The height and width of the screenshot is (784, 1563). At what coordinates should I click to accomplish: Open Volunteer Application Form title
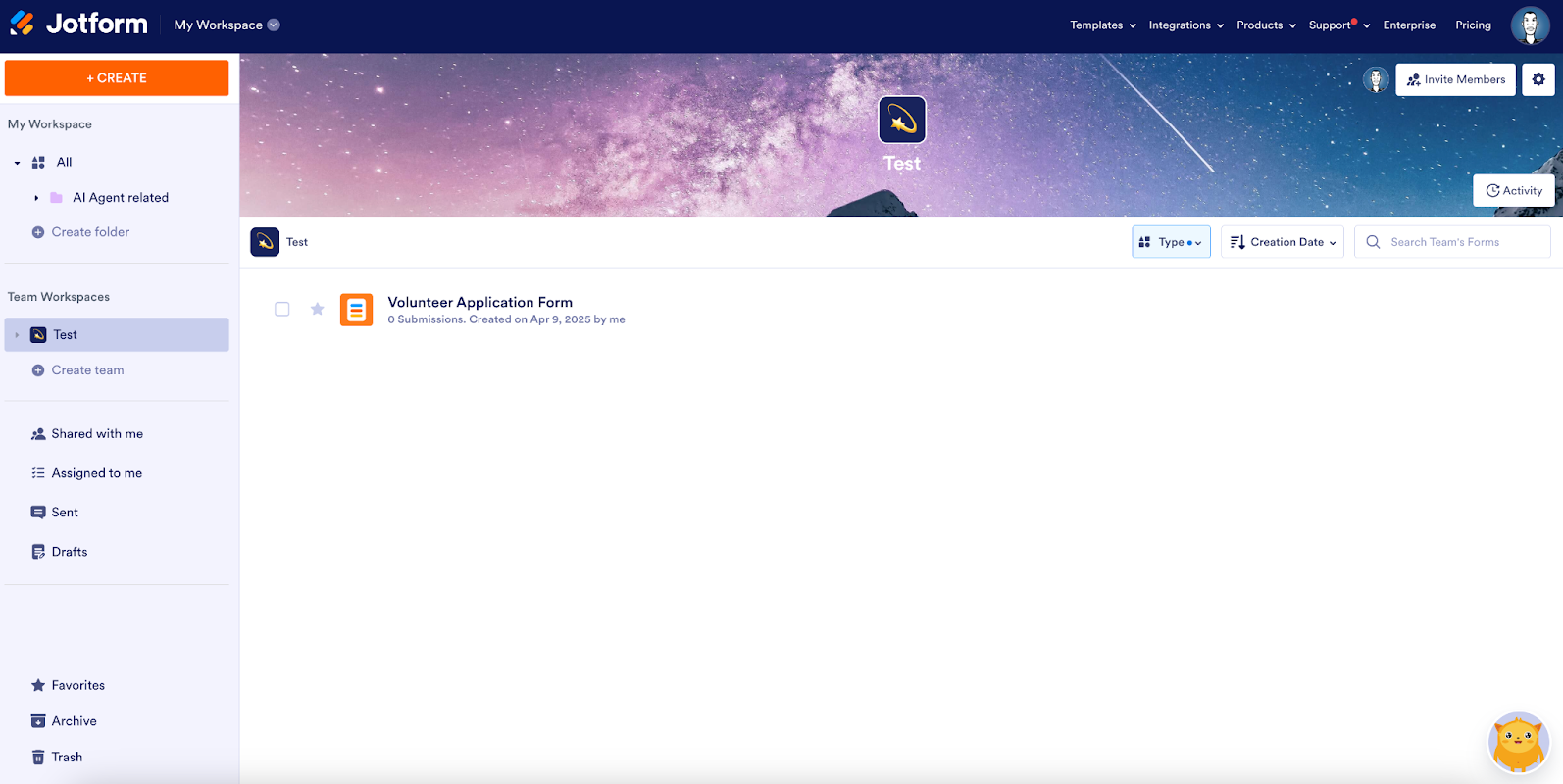coord(480,302)
